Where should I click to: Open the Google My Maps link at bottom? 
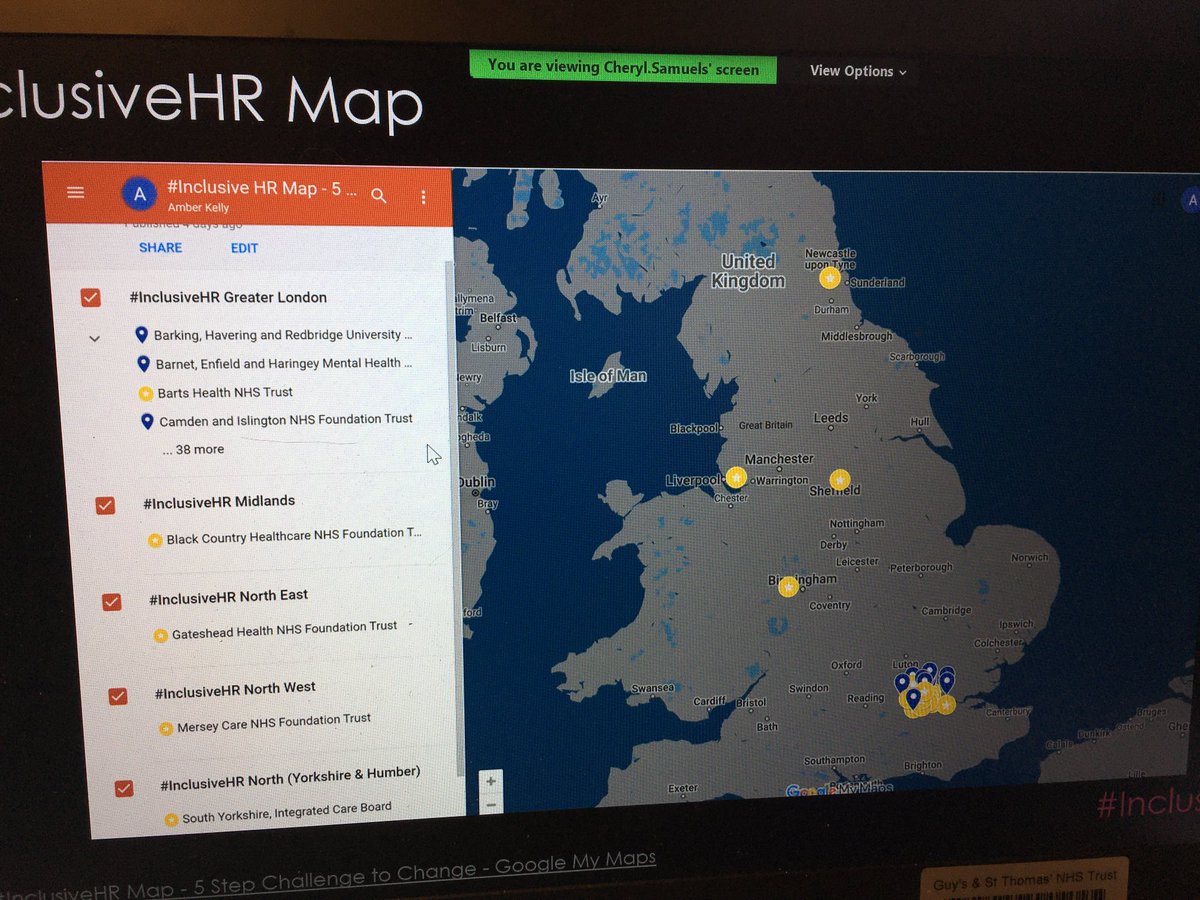click(577, 857)
